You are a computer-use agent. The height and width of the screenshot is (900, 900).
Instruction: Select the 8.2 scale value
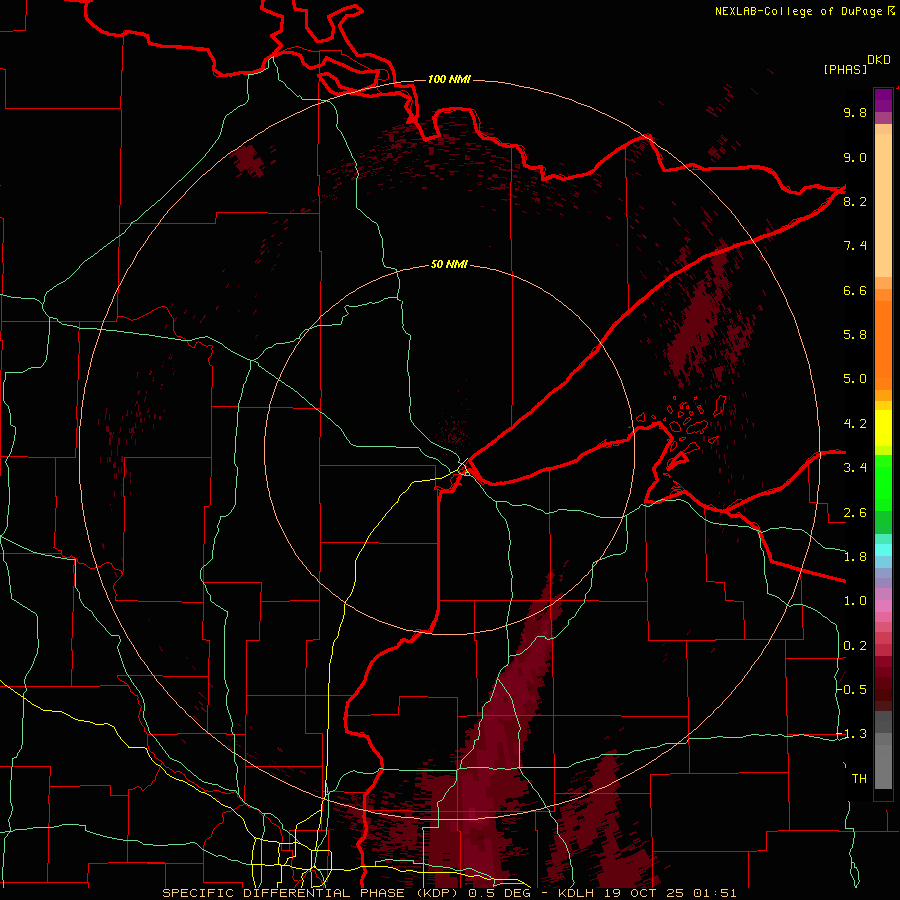(x=855, y=201)
